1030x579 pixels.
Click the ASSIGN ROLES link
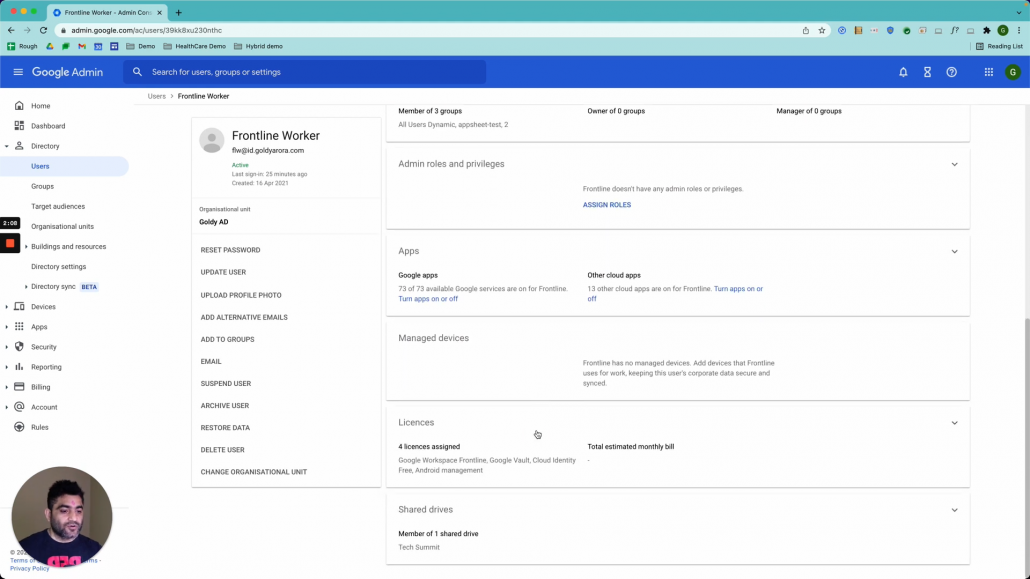[x=606, y=205]
